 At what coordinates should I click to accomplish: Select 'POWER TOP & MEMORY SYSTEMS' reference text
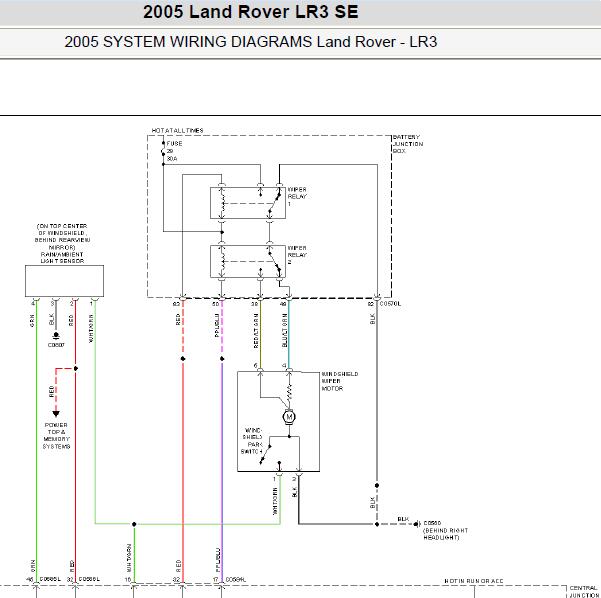point(56,436)
